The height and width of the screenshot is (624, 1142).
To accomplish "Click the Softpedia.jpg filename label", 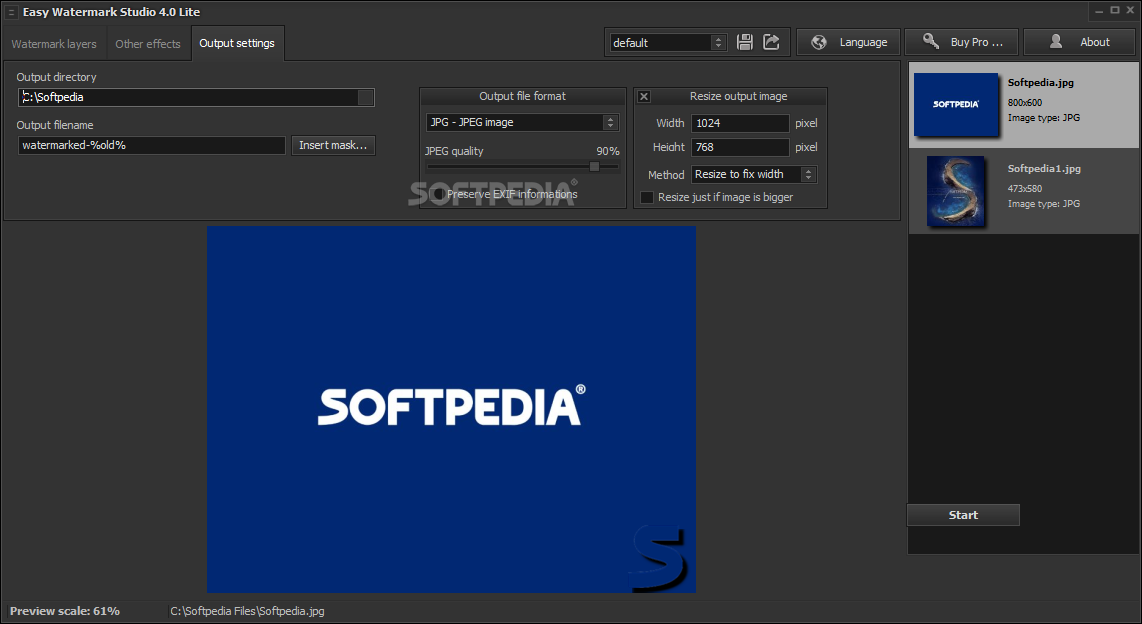I will [x=1040, y=82].
